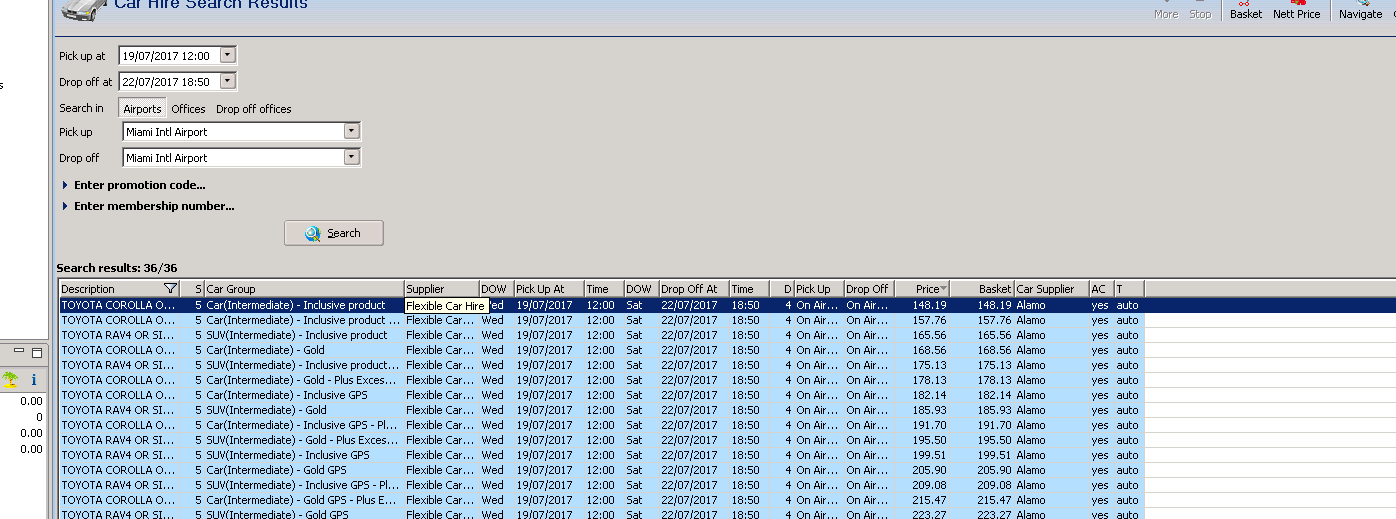This screenshot has width=1396, height=519.
Task: Select the Airports search-in toggle
Action: 142,109
